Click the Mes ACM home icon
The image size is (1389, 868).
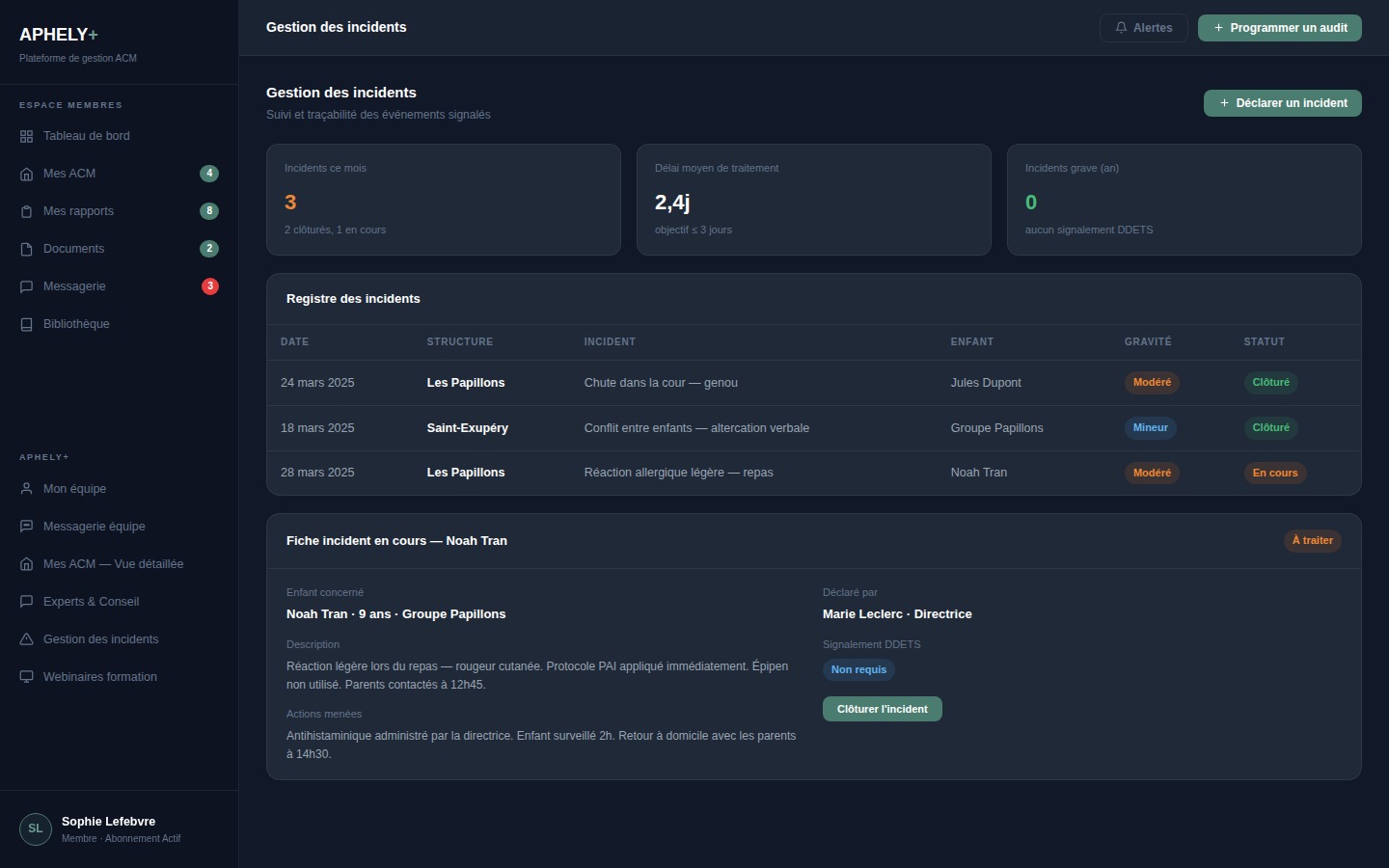tap(26, 174)
